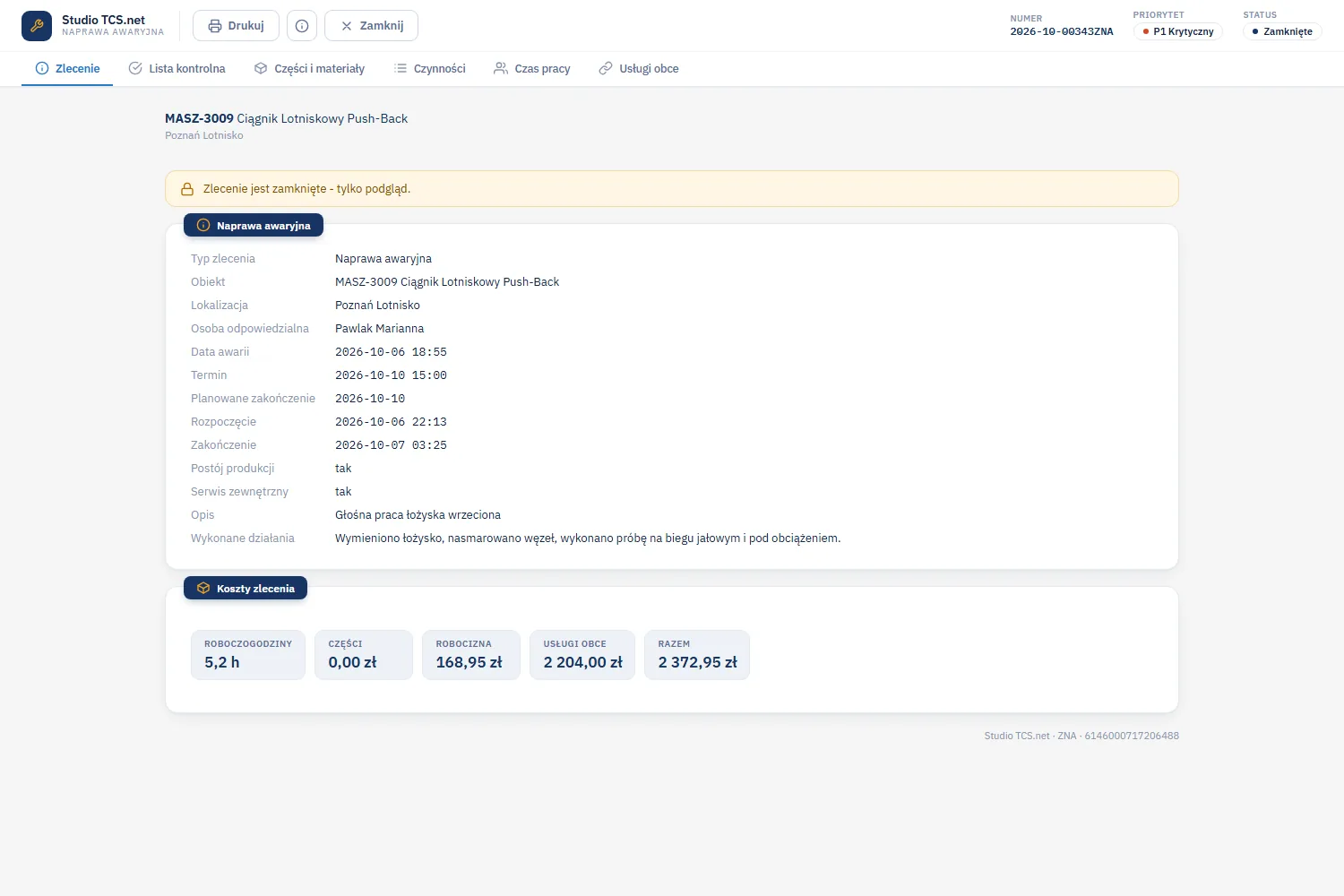
Task: Click order number 2026-10-00343ZNA
Action: pos(1062,31)
